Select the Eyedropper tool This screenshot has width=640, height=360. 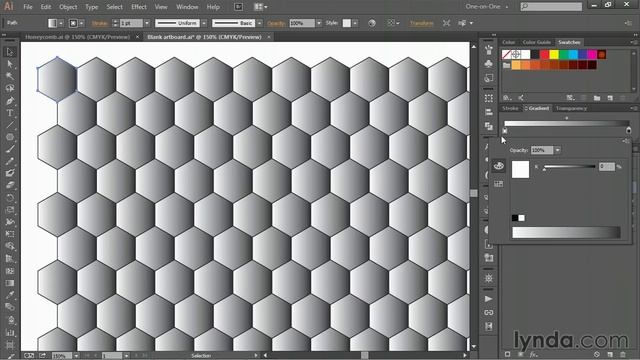pyautogui.click(x=10, y=295)
